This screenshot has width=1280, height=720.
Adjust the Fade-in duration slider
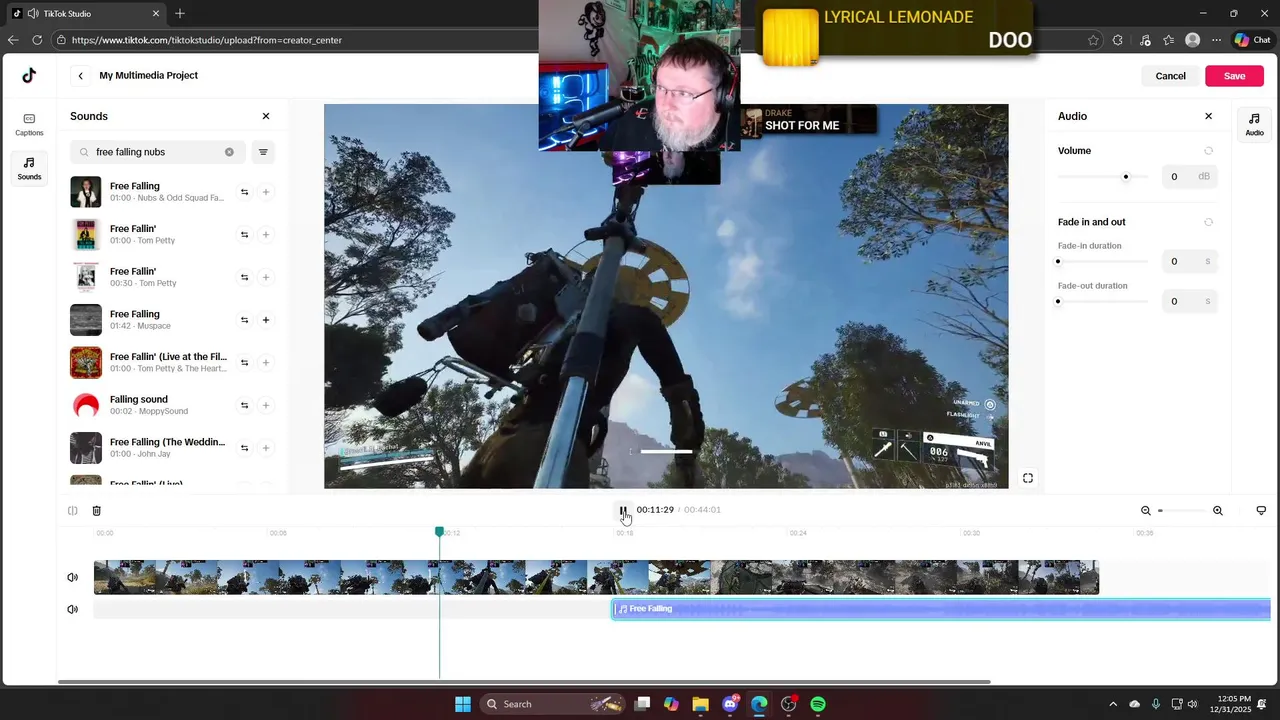click(1058, 262)
